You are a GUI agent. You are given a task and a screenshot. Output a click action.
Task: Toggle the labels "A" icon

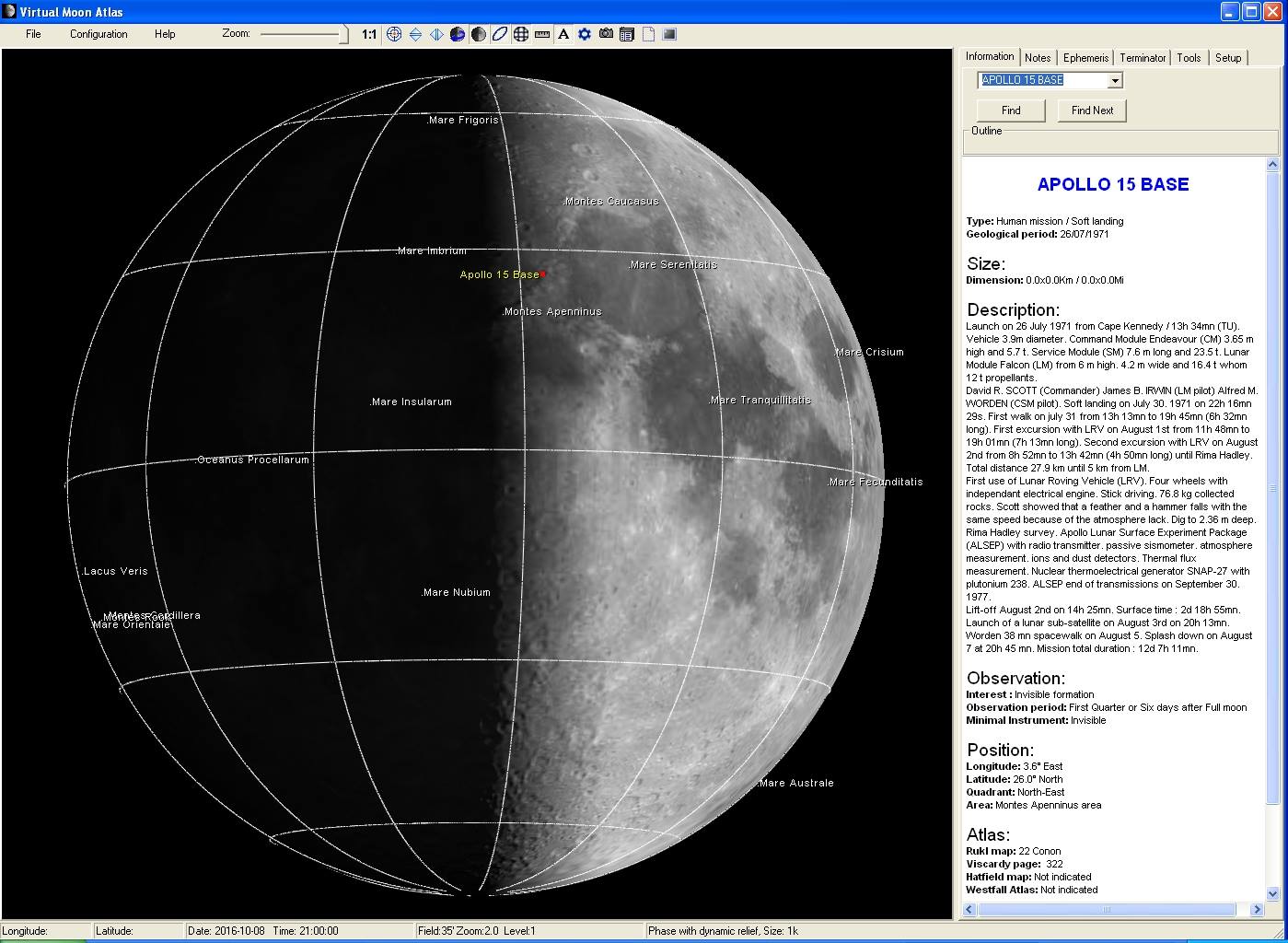pyautogui.click(x=563, y=34)
